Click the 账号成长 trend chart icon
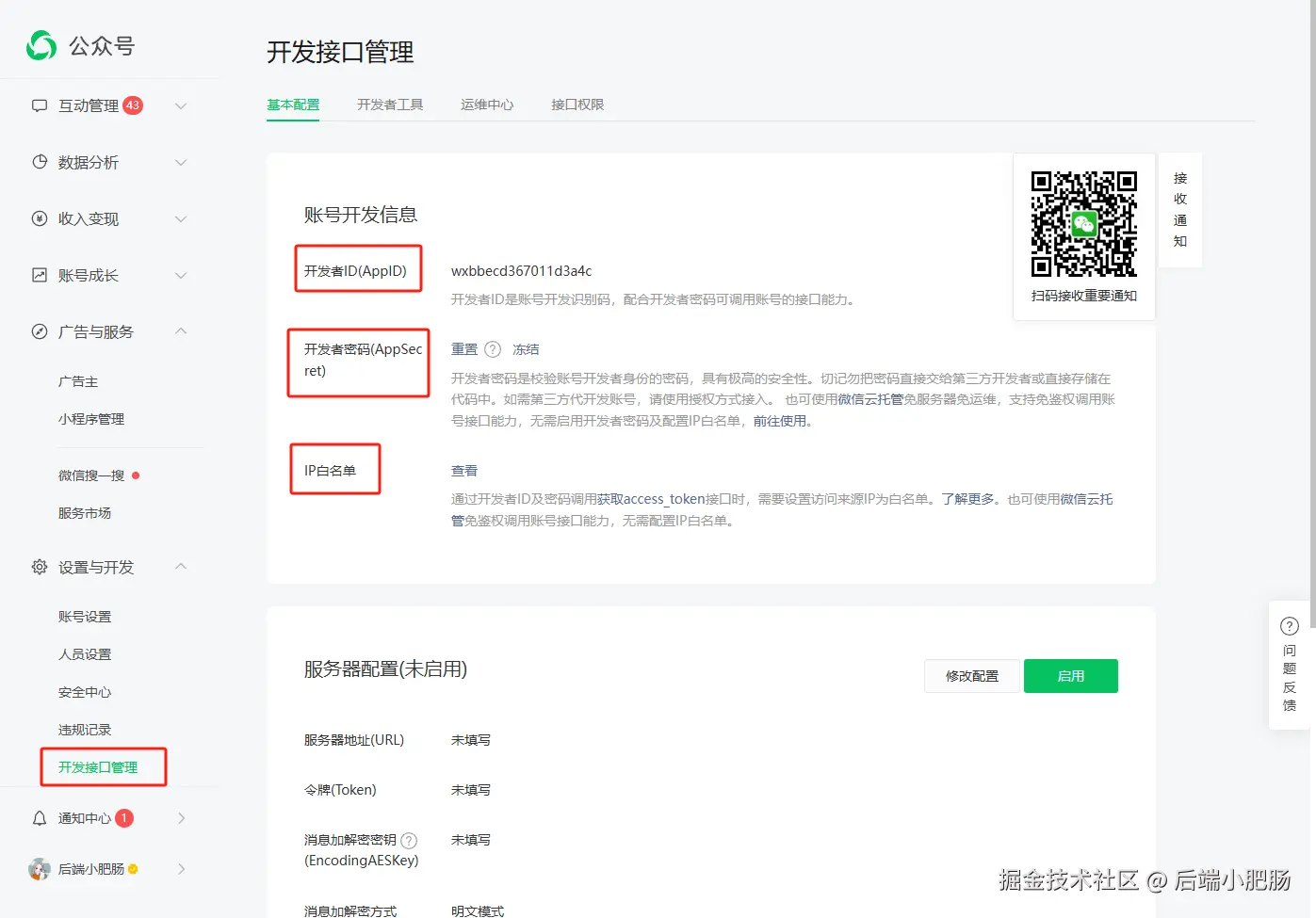This screenshot has width=1316, height=918. pos(40,275)
